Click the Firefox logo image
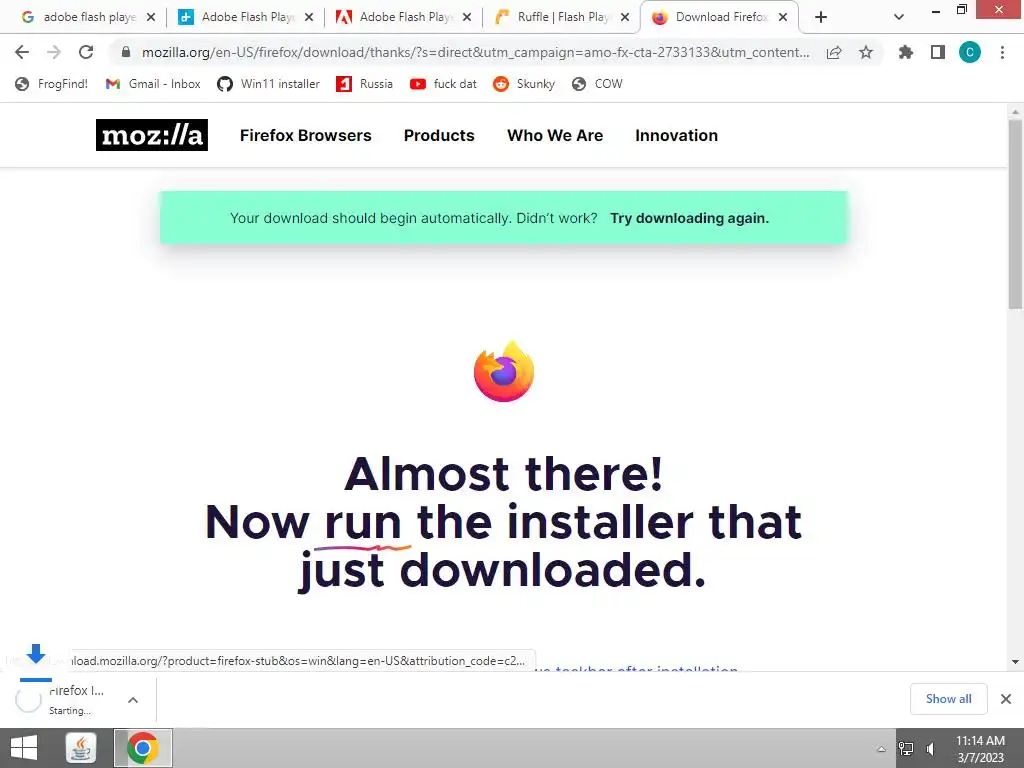The height and width of the screenshot is (768, 1024). pos(504,371)
